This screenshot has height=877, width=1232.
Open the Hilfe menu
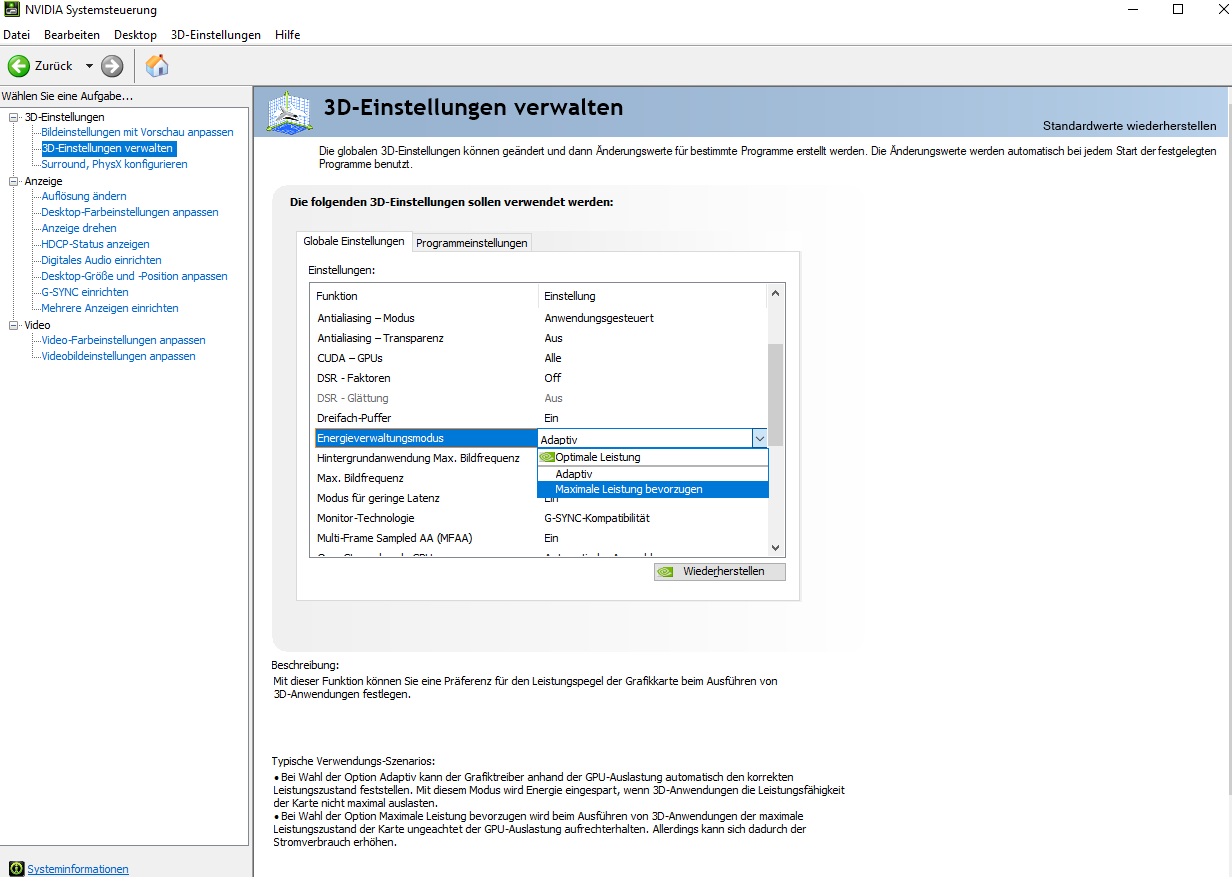tap(287, 35)
